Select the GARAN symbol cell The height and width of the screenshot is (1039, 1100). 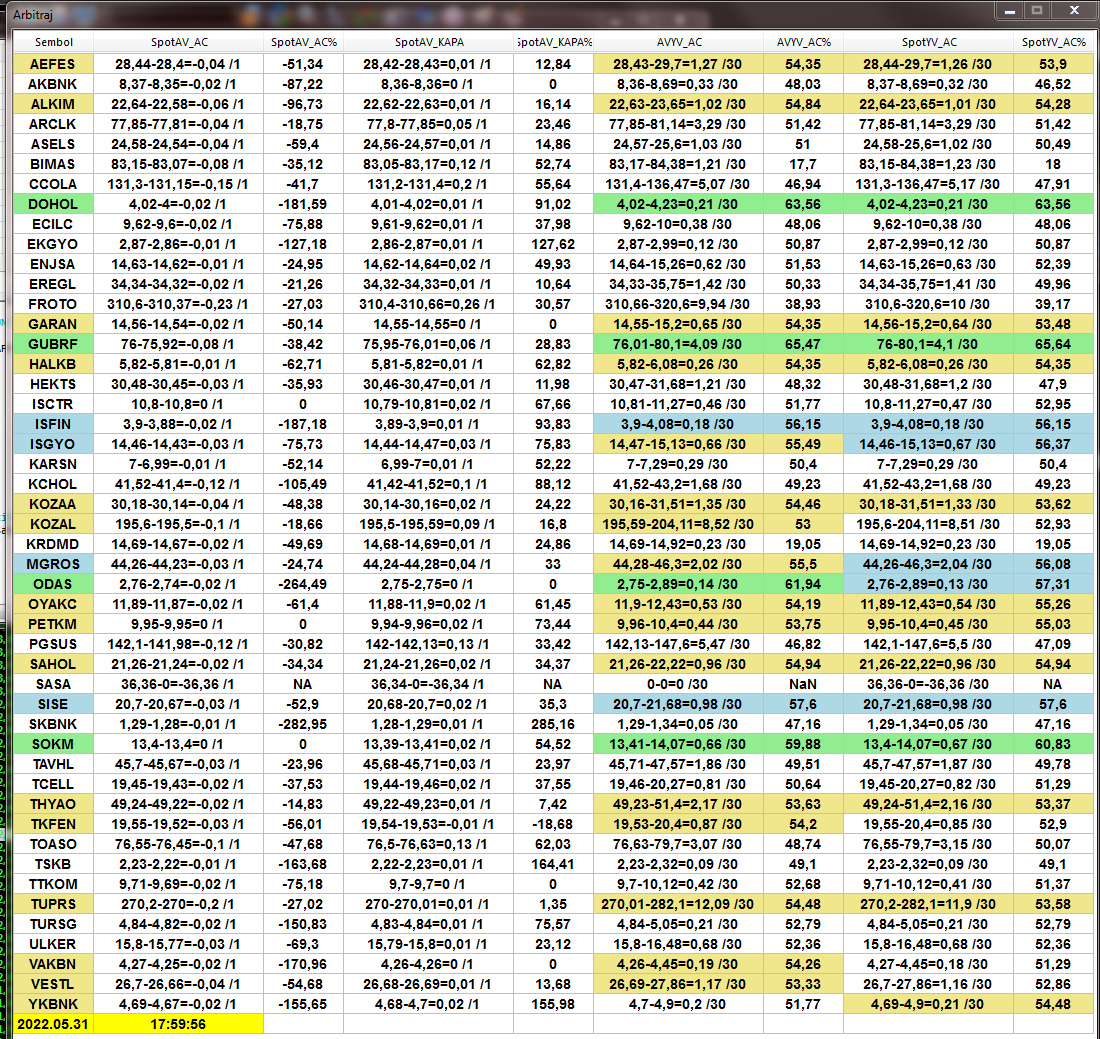pyautogui.click(x=53, y=324)
